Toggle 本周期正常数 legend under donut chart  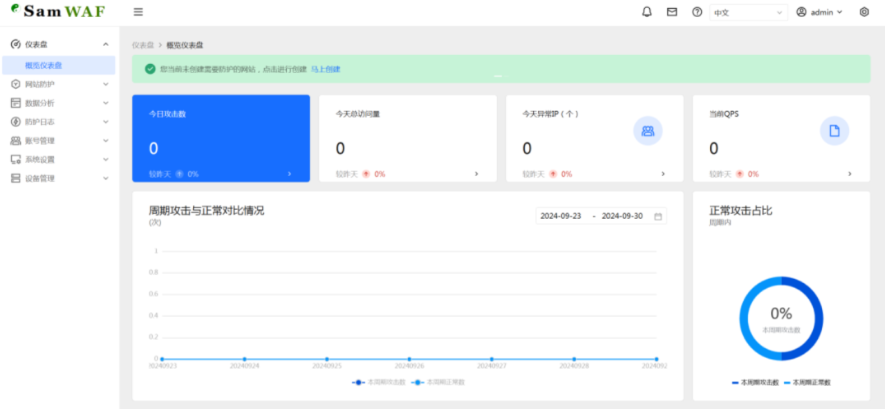pos(807,382)
